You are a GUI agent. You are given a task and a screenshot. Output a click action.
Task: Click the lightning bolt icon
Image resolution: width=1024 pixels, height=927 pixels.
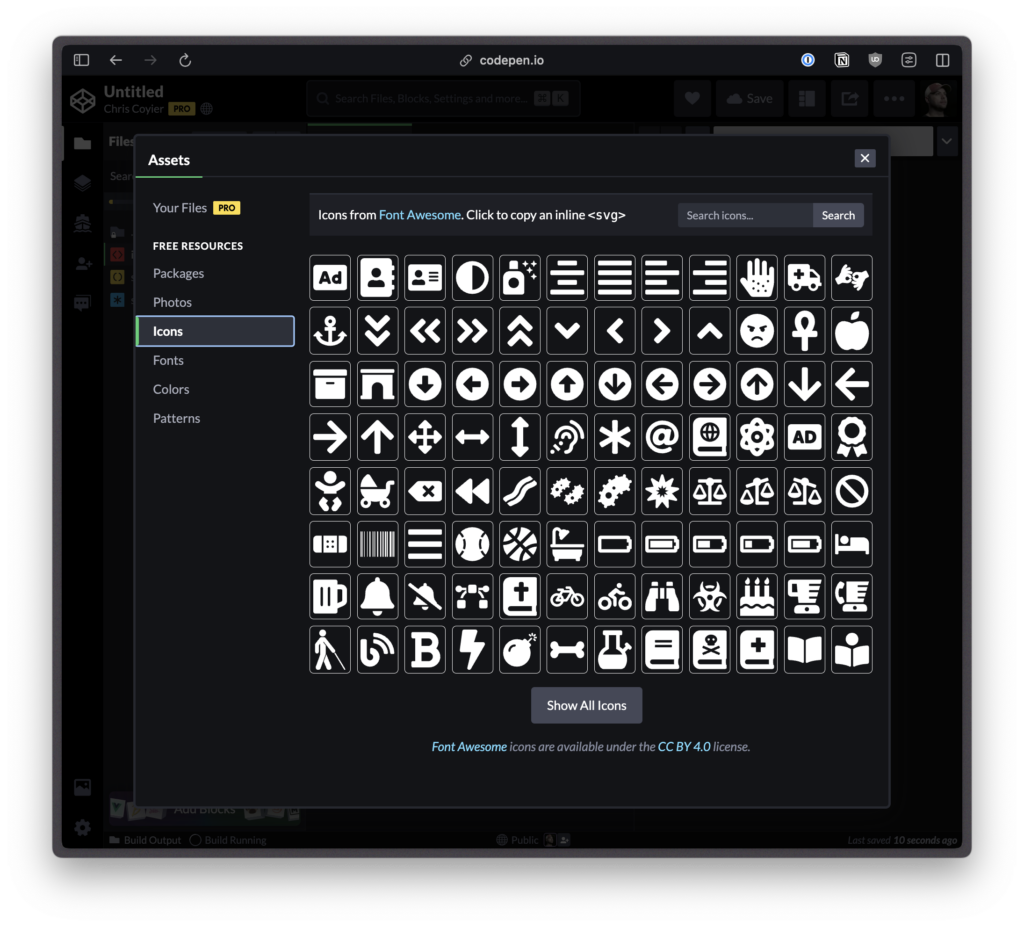point(473,650)
